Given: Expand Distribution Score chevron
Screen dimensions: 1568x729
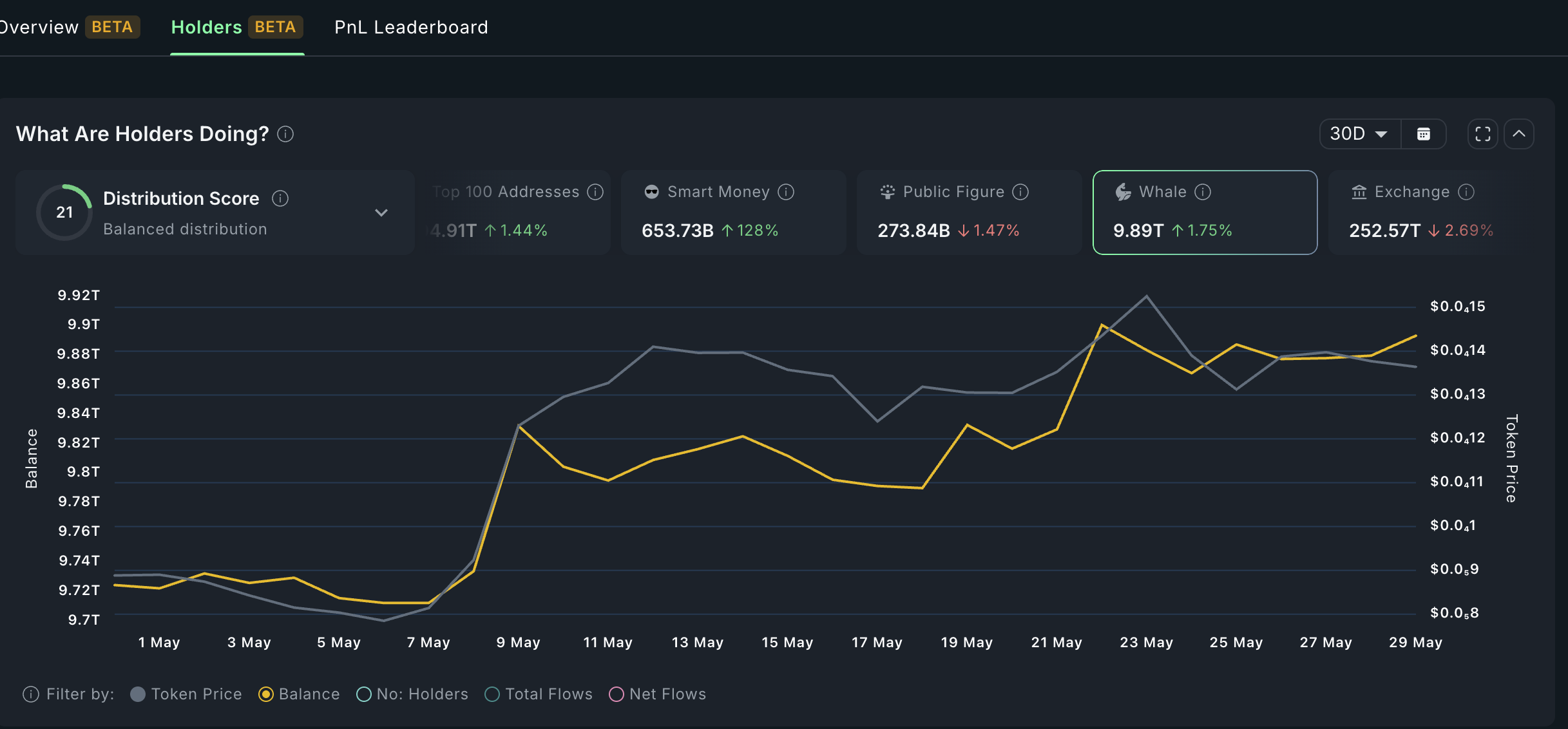Looking at the screenshot, I should click(x=381, y=213).
